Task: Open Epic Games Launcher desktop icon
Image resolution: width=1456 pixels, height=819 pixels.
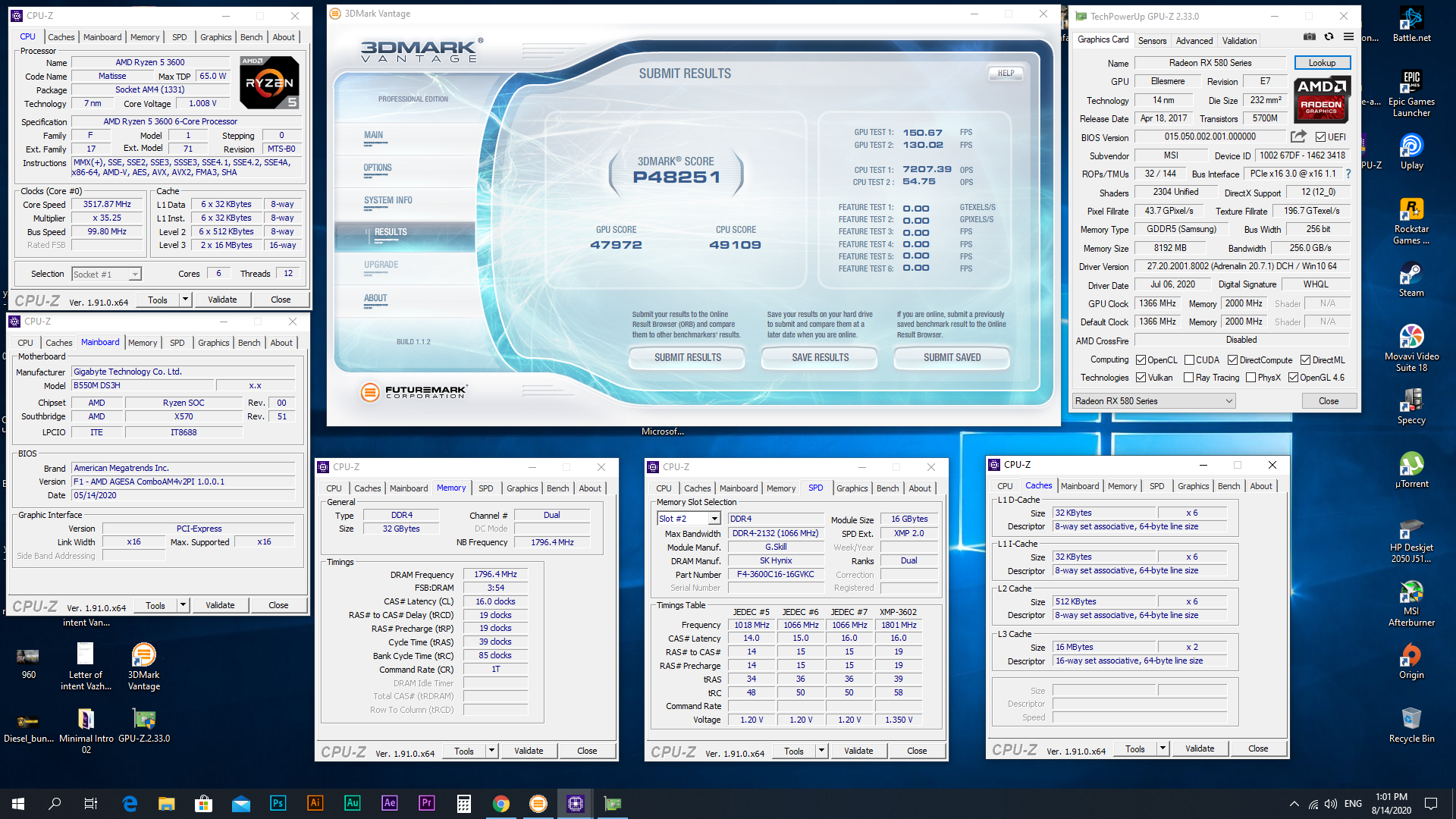Action: point(1411,93)
